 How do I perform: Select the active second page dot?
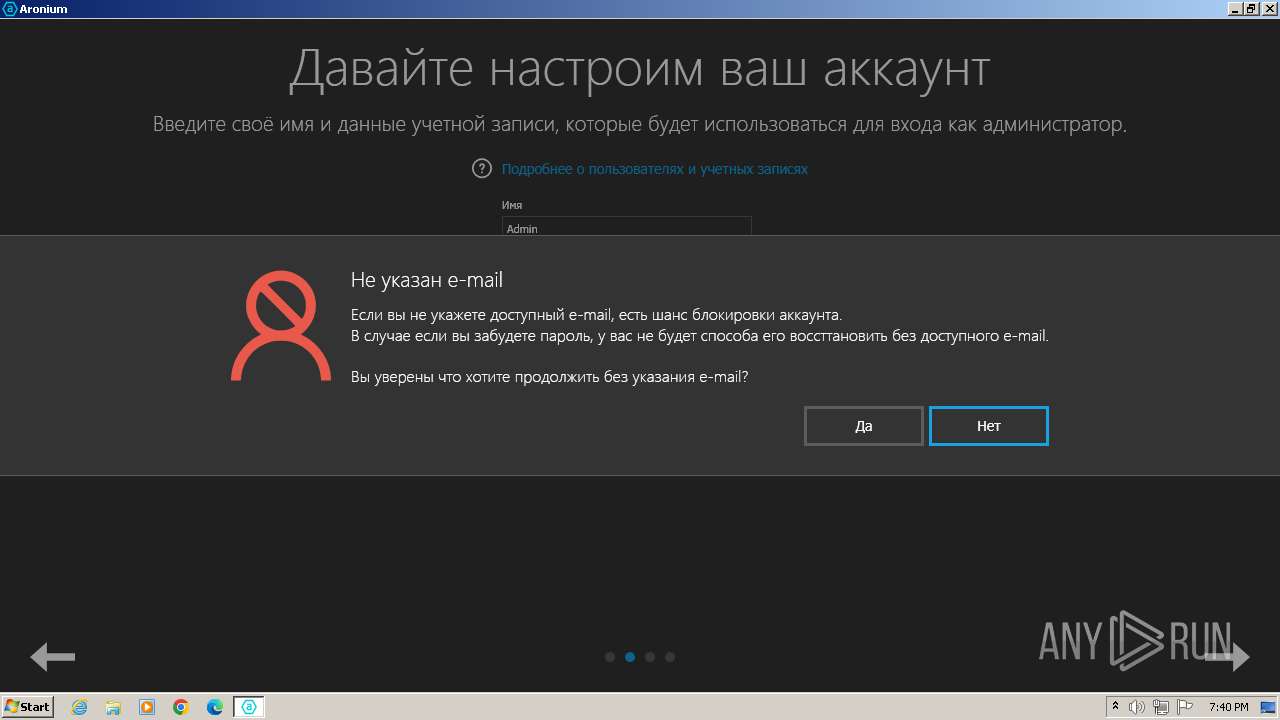click(630, 657)
